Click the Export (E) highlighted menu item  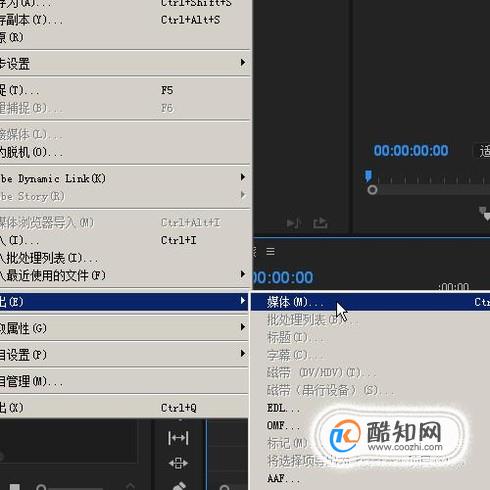[x=124, y=302]
